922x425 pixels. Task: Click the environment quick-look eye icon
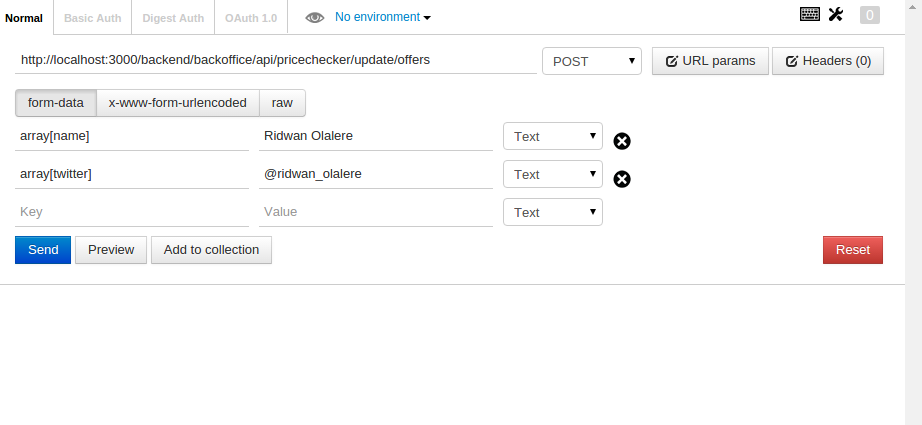(315, 17)
